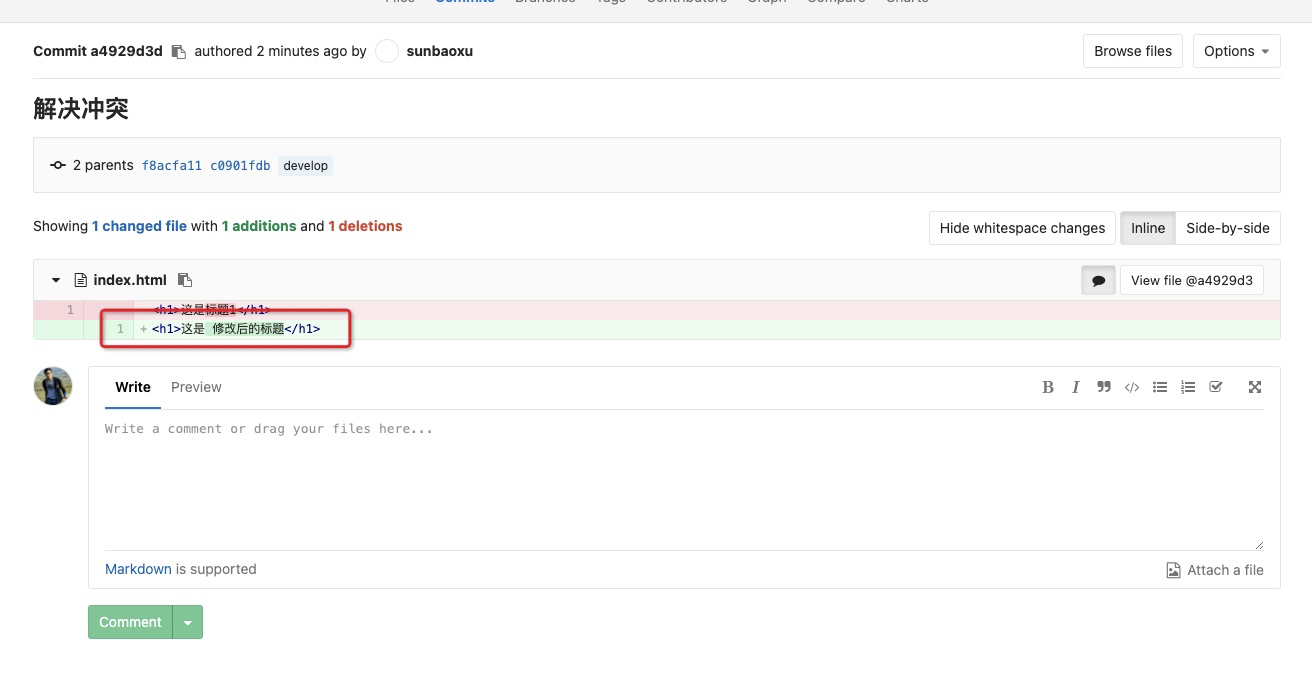This screenshot has width=1312, height=673.
Task: Insert code formatting in the comment
Action: tap(1132, 387)
